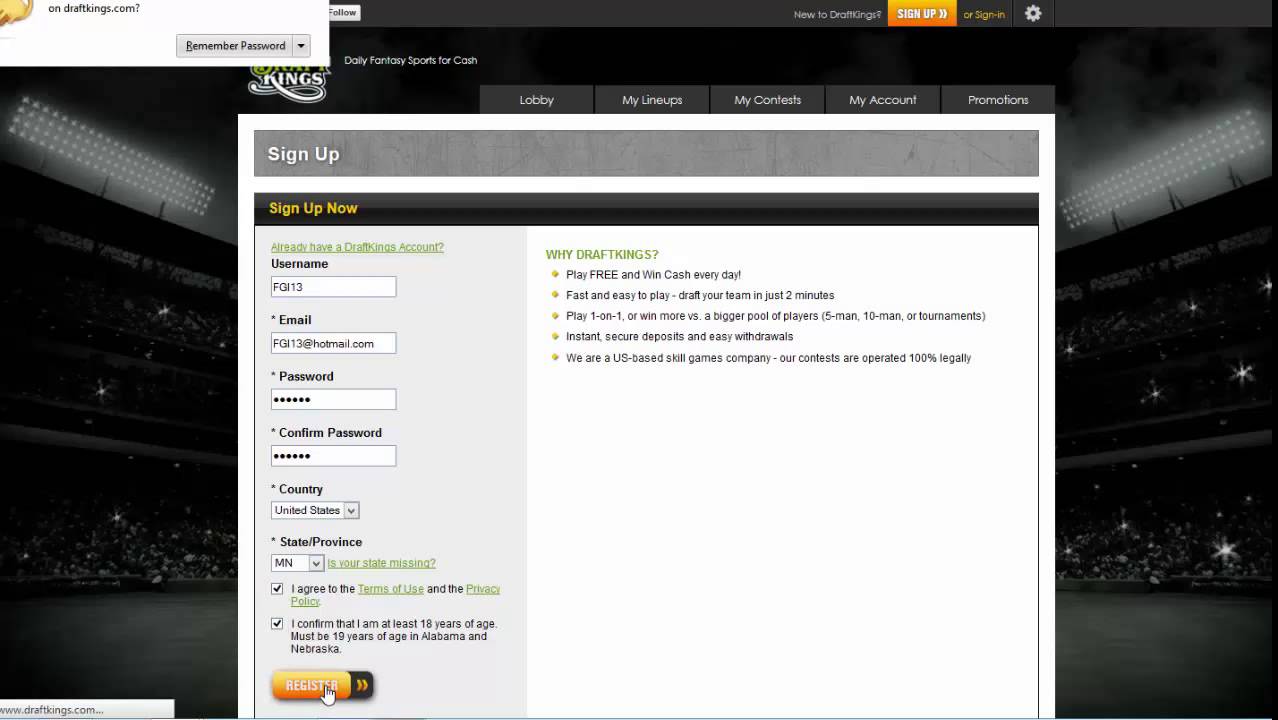Open the Lobby tab
The image size is (1278, 720).
(537, 100)
